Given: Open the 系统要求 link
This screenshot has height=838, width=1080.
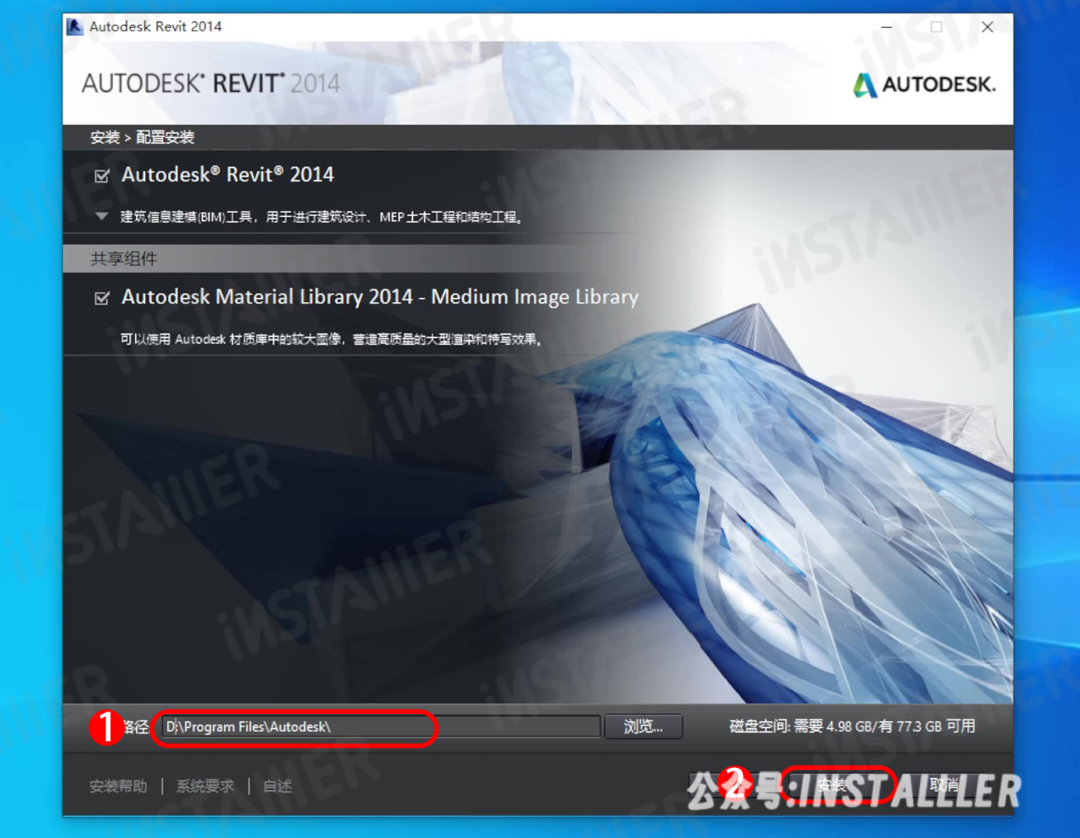Looking at the screenshot, I should click(205, 786).
